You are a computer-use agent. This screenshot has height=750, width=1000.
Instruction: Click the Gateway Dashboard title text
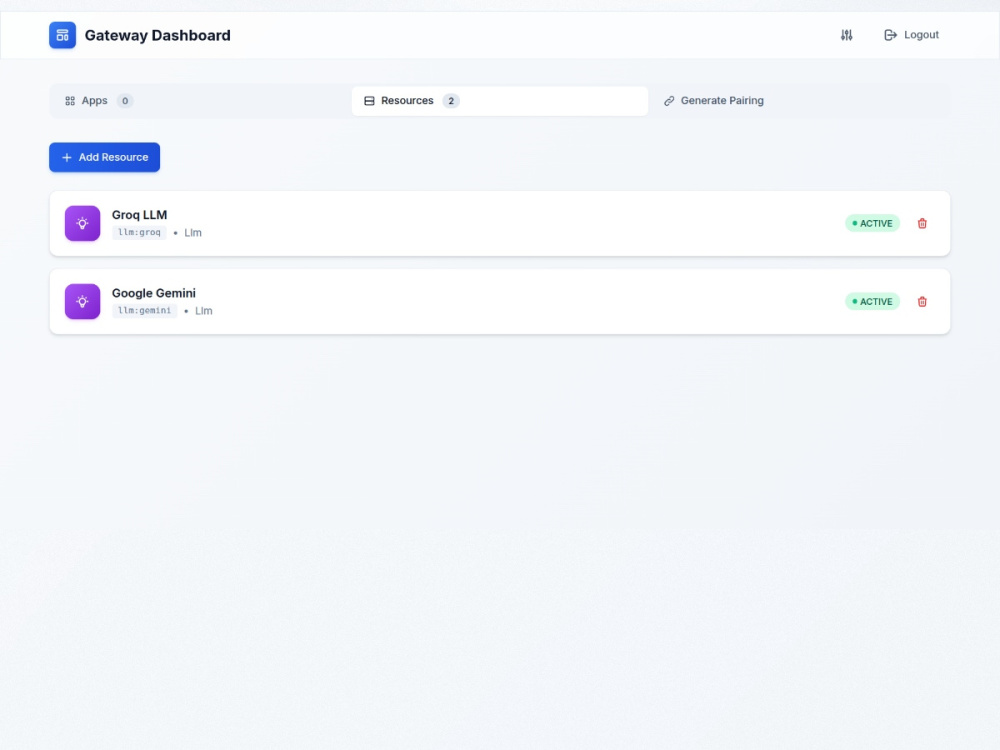point(158,35)
